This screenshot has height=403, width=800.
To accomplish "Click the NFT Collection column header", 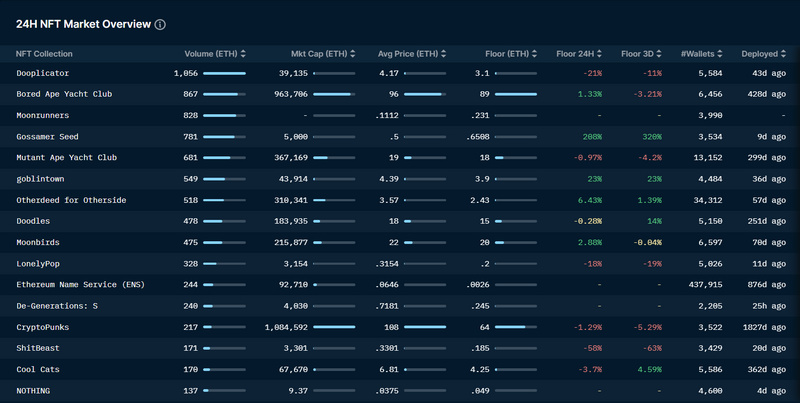I will (45, 54).
